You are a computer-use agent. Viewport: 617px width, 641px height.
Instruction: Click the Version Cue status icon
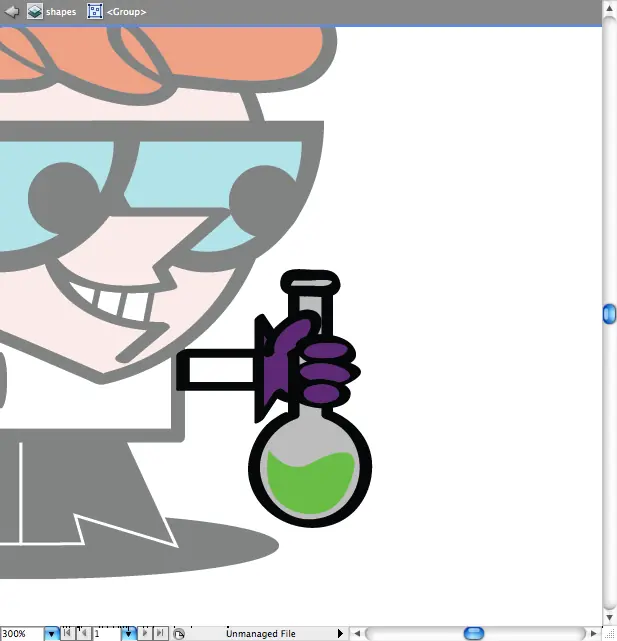coord(179,634)
